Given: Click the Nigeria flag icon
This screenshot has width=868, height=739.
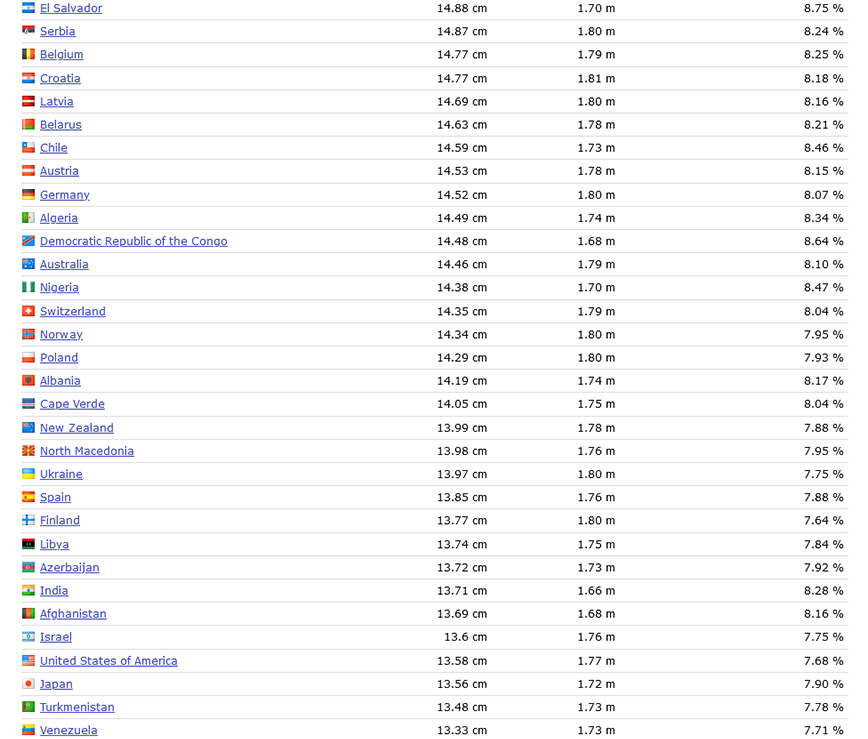Looking at the screenshot, I should tap(28, 288).
